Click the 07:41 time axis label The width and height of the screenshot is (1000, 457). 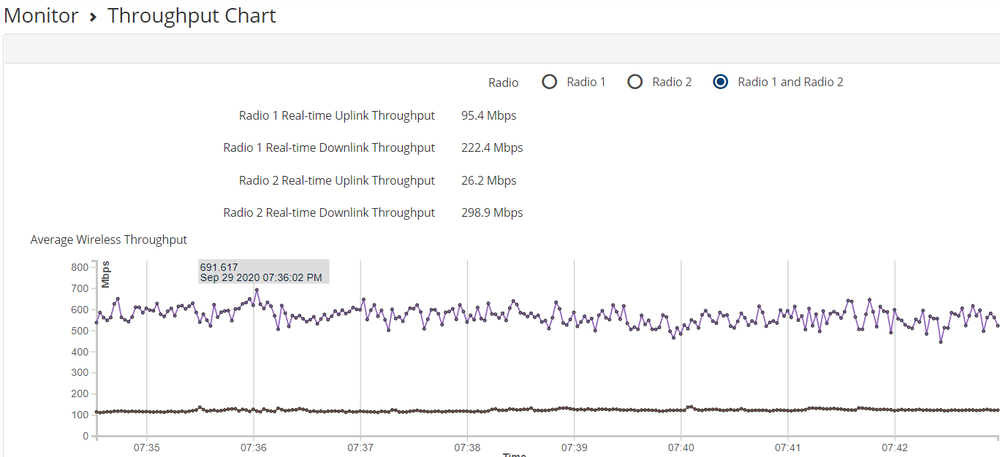click(x=788, y=447)
